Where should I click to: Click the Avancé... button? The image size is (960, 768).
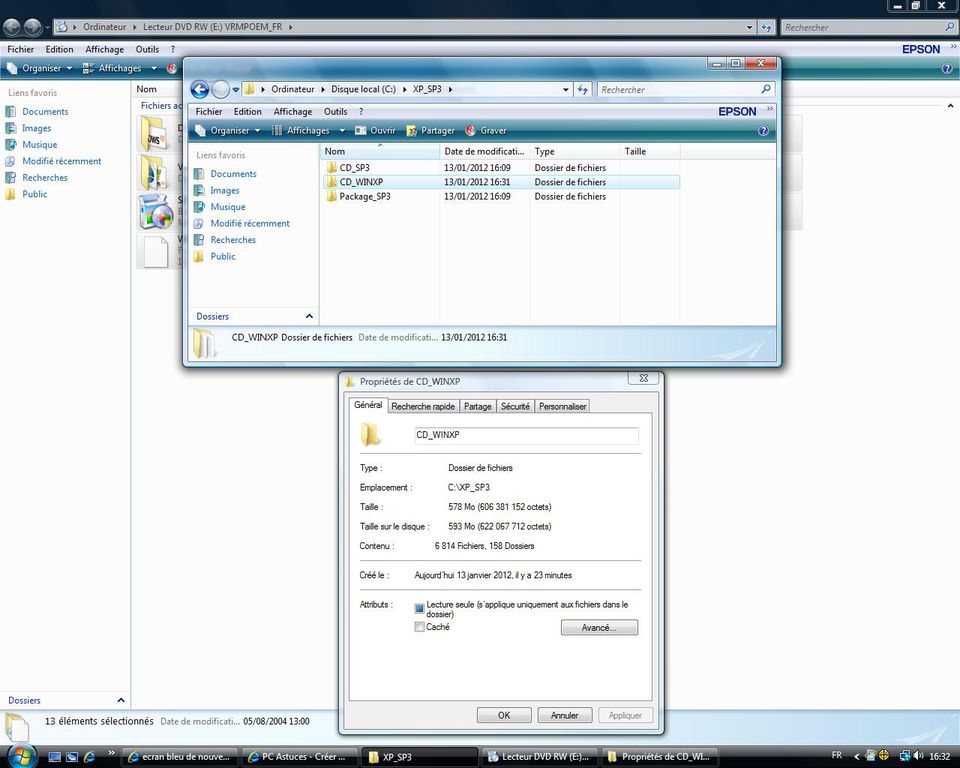[599, 628]
